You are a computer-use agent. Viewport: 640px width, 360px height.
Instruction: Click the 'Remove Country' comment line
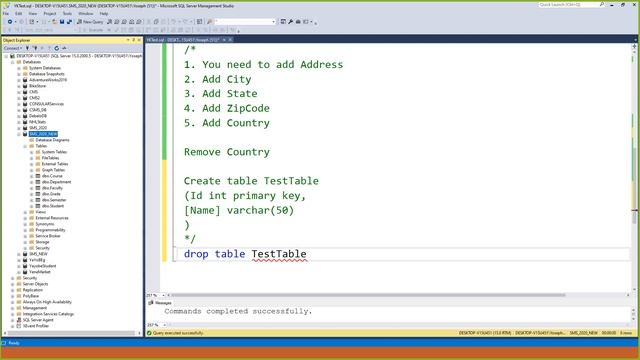pos(227,152)
